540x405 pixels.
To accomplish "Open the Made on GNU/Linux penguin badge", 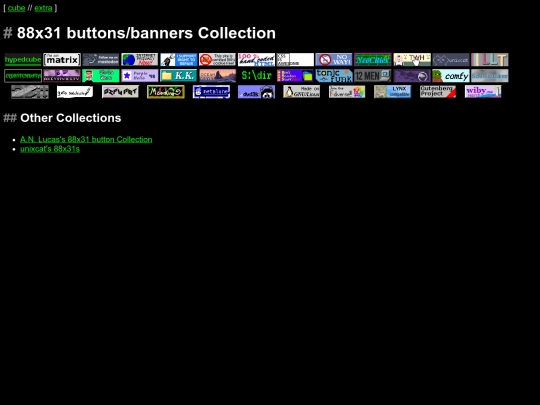I will click(302, 92).
